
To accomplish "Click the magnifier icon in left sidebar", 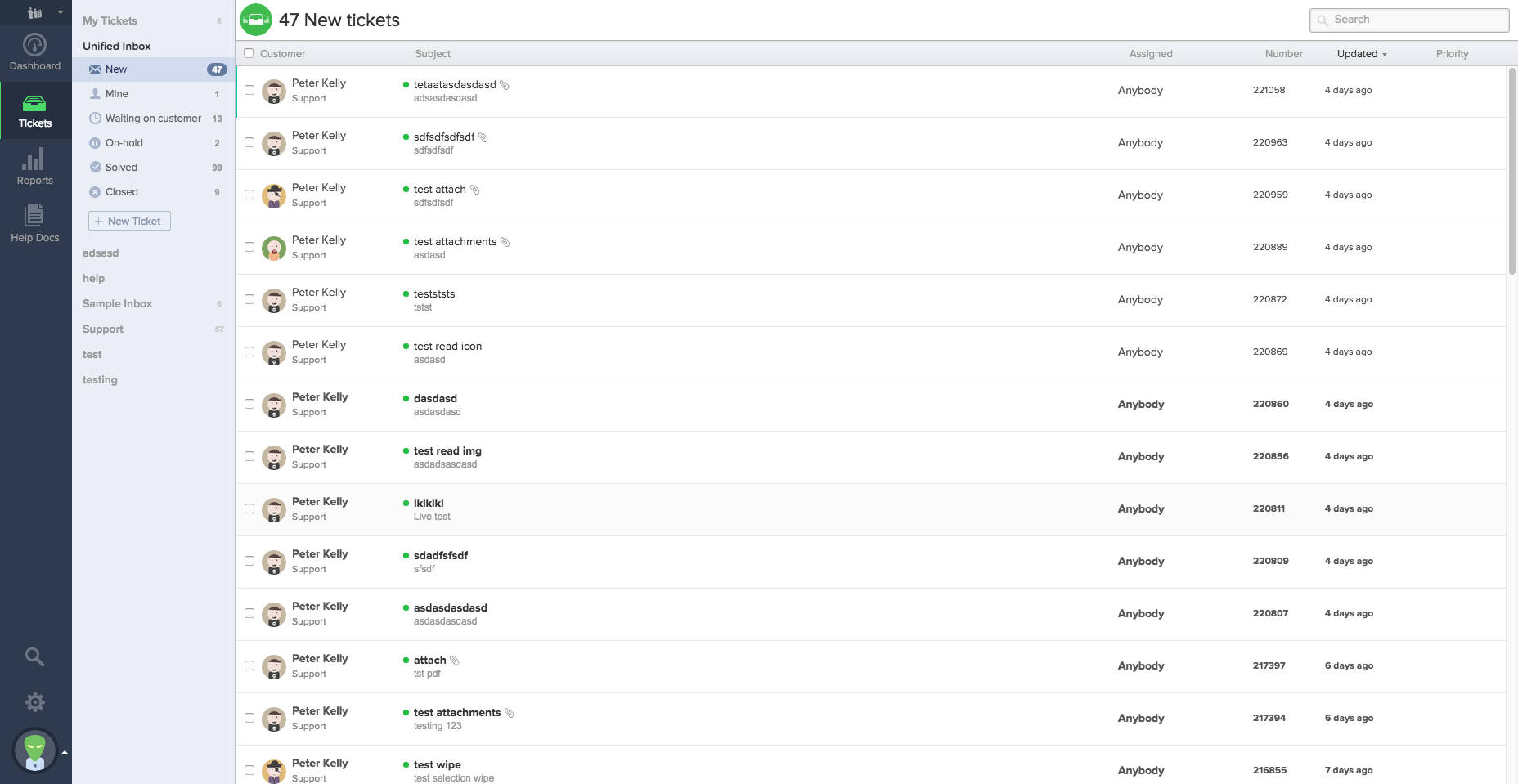I will click(x=34, y=656).
